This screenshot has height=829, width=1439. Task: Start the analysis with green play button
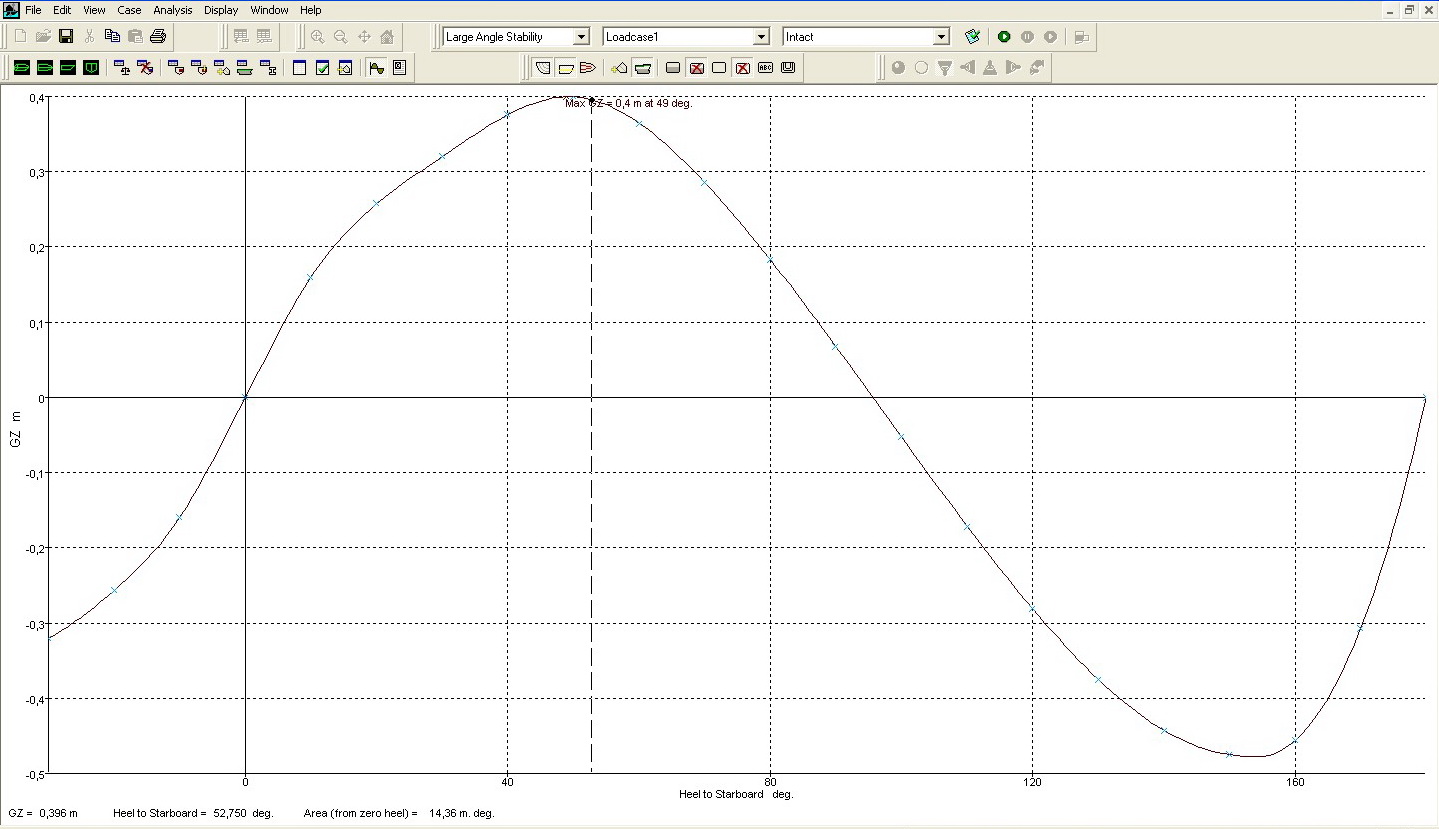[x=1004, y=37]
